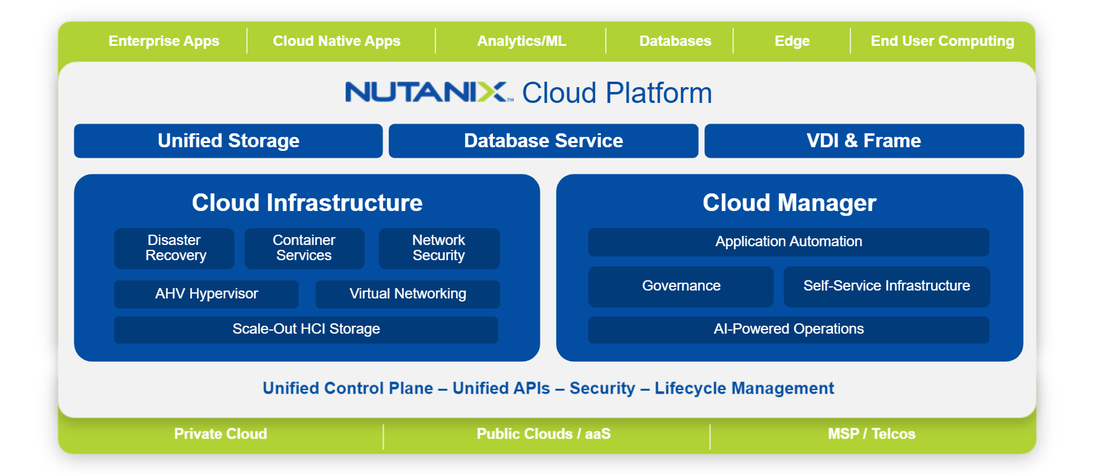Image resolution: width=1100 pixels, height=473 pixels.
Task: Open the Cloud Native Apps tab
Action: coord(336,41)
